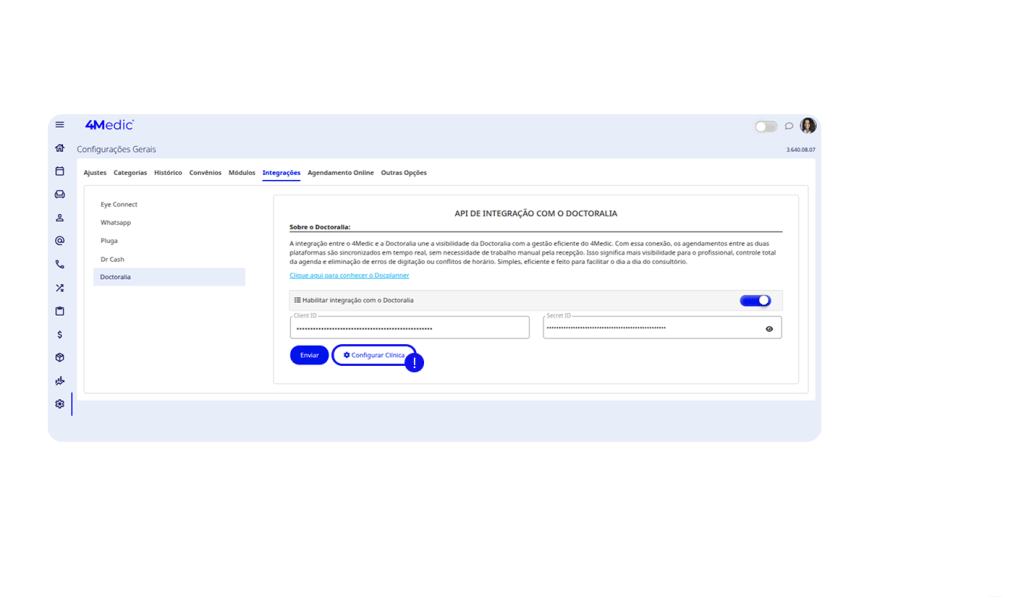This screenshot has width=1024, height=598.
Task: Click the box inventory sidebar icon
Action: coord(59,358)
